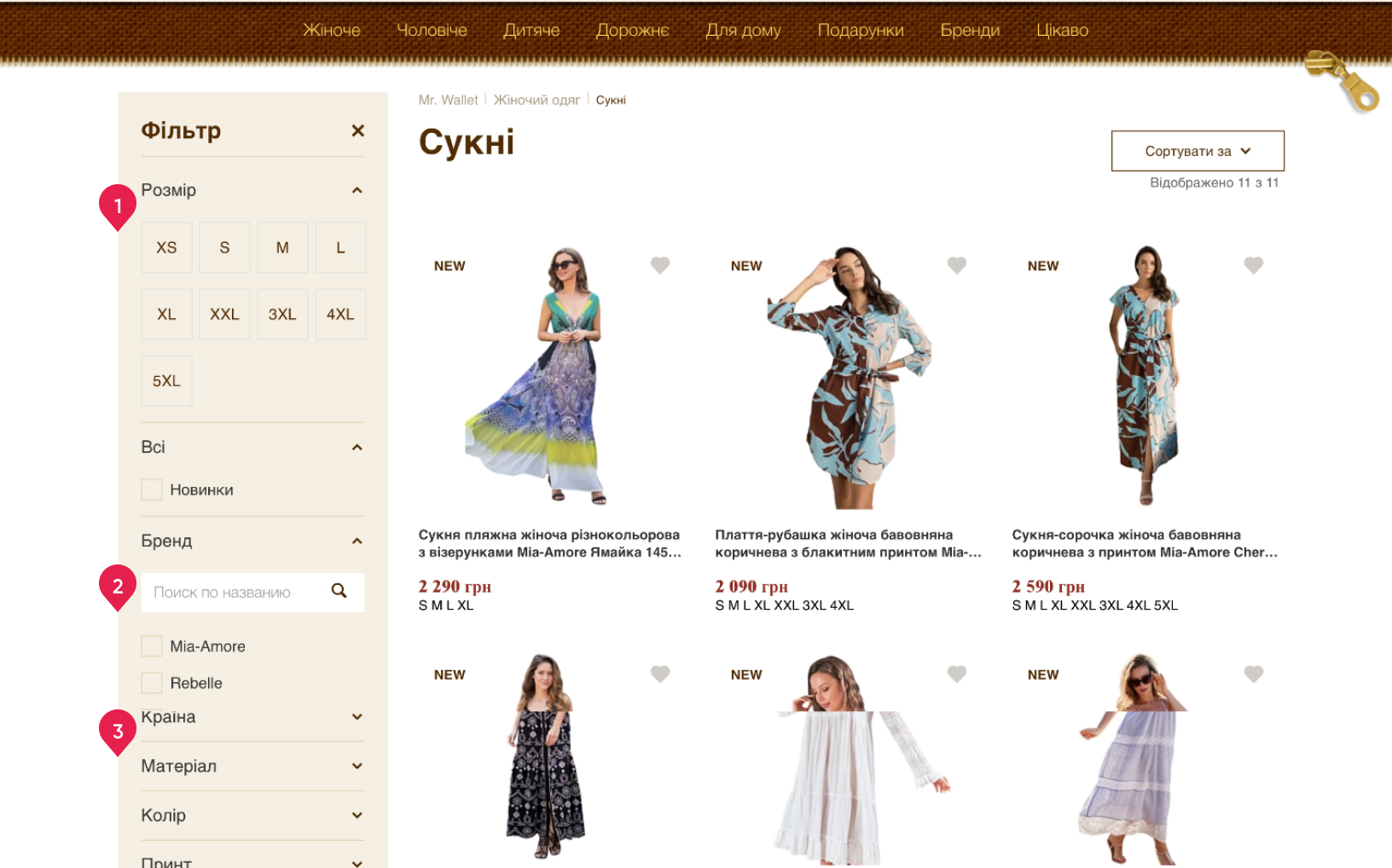Favorite the brown shirt-dress with heart icon
The width and height of the screenshot is (1392, 868).
click(x=956, y=265)
